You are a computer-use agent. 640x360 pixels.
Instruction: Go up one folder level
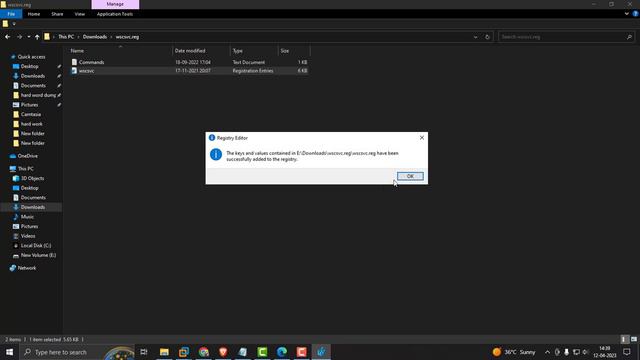[x=37, y=37]
